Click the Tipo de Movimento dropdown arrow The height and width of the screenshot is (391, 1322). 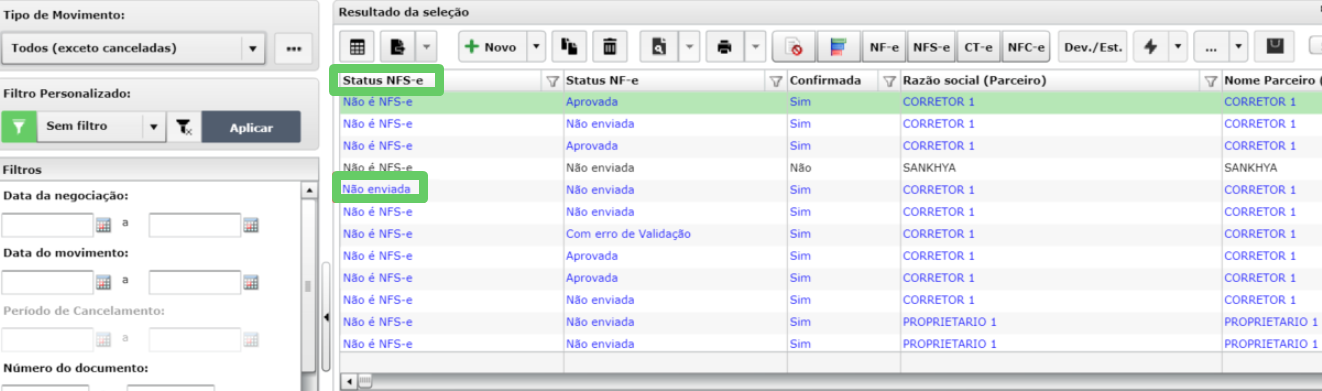pyautogui.click(x=253, y=48)
